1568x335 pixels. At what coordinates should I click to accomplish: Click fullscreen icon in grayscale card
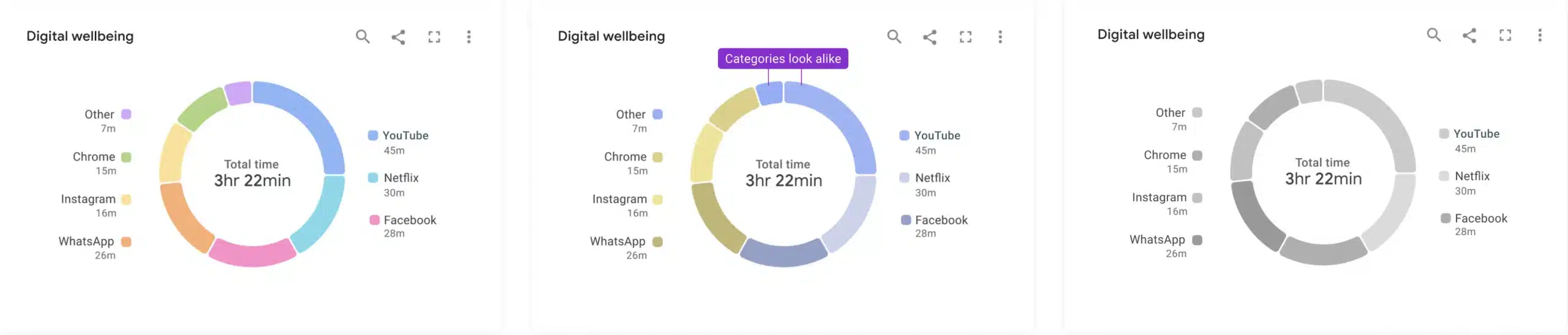[x=1505, y=35]
